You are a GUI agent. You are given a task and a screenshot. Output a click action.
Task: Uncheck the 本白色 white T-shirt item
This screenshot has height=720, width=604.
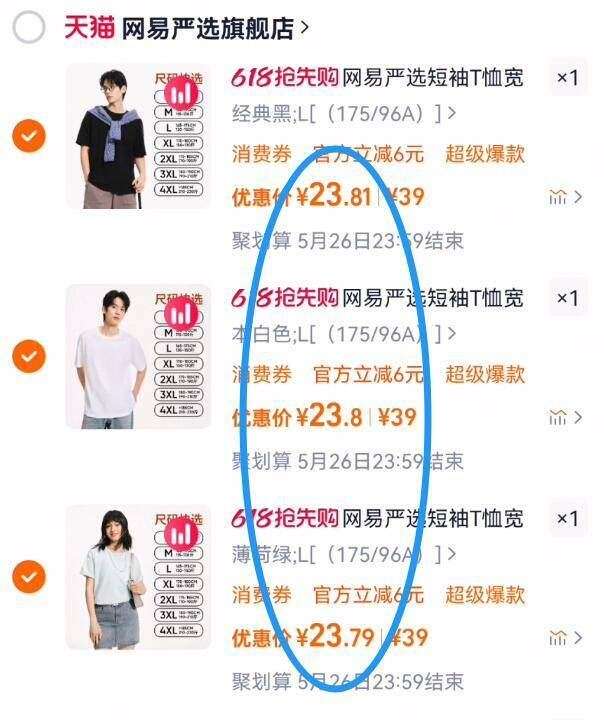tap(29, 356)
